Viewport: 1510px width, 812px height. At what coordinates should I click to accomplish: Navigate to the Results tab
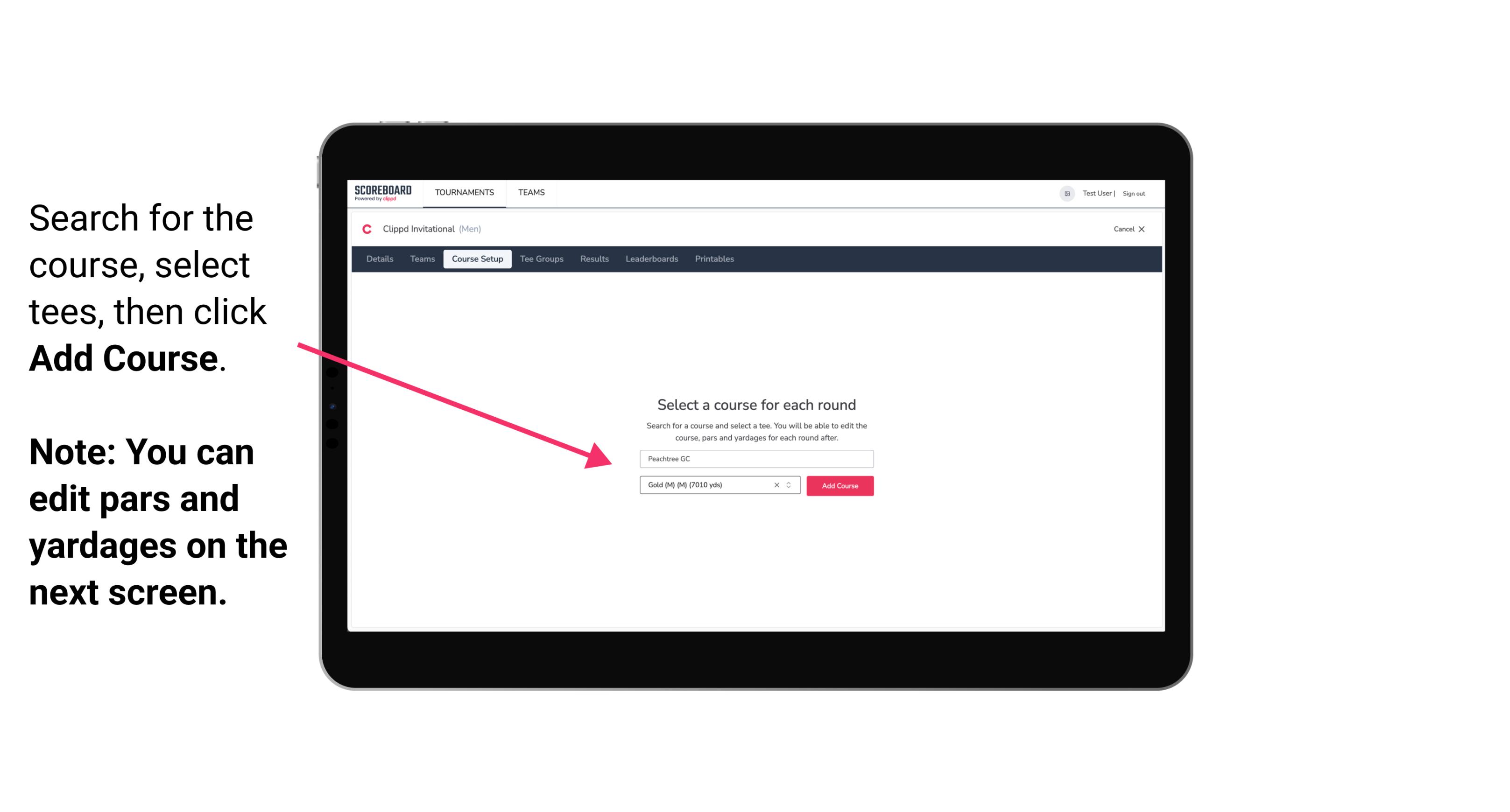coord(593,259)
